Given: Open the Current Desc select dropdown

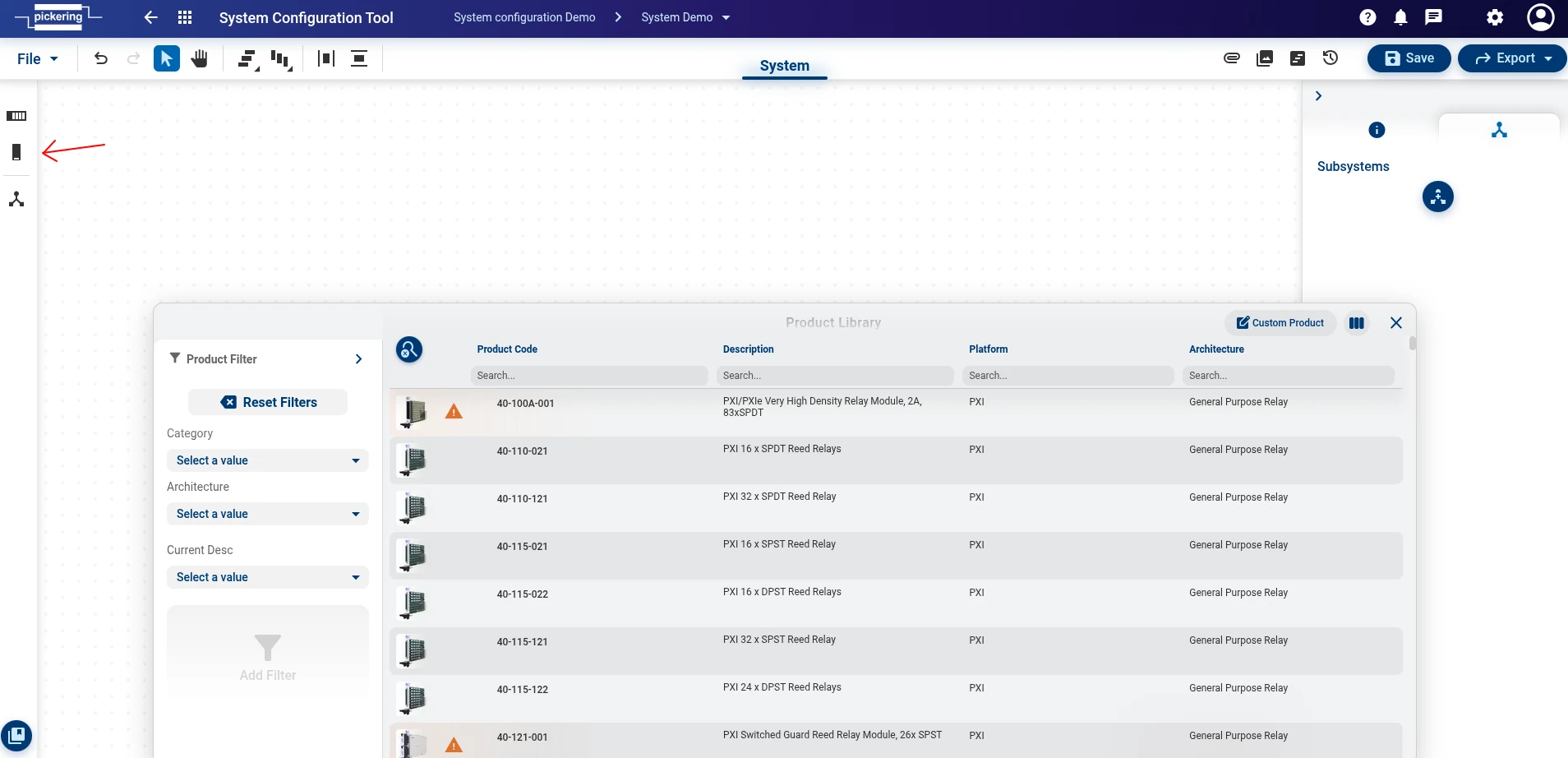Looking at the screenshot, I should (x=268, y=577).
